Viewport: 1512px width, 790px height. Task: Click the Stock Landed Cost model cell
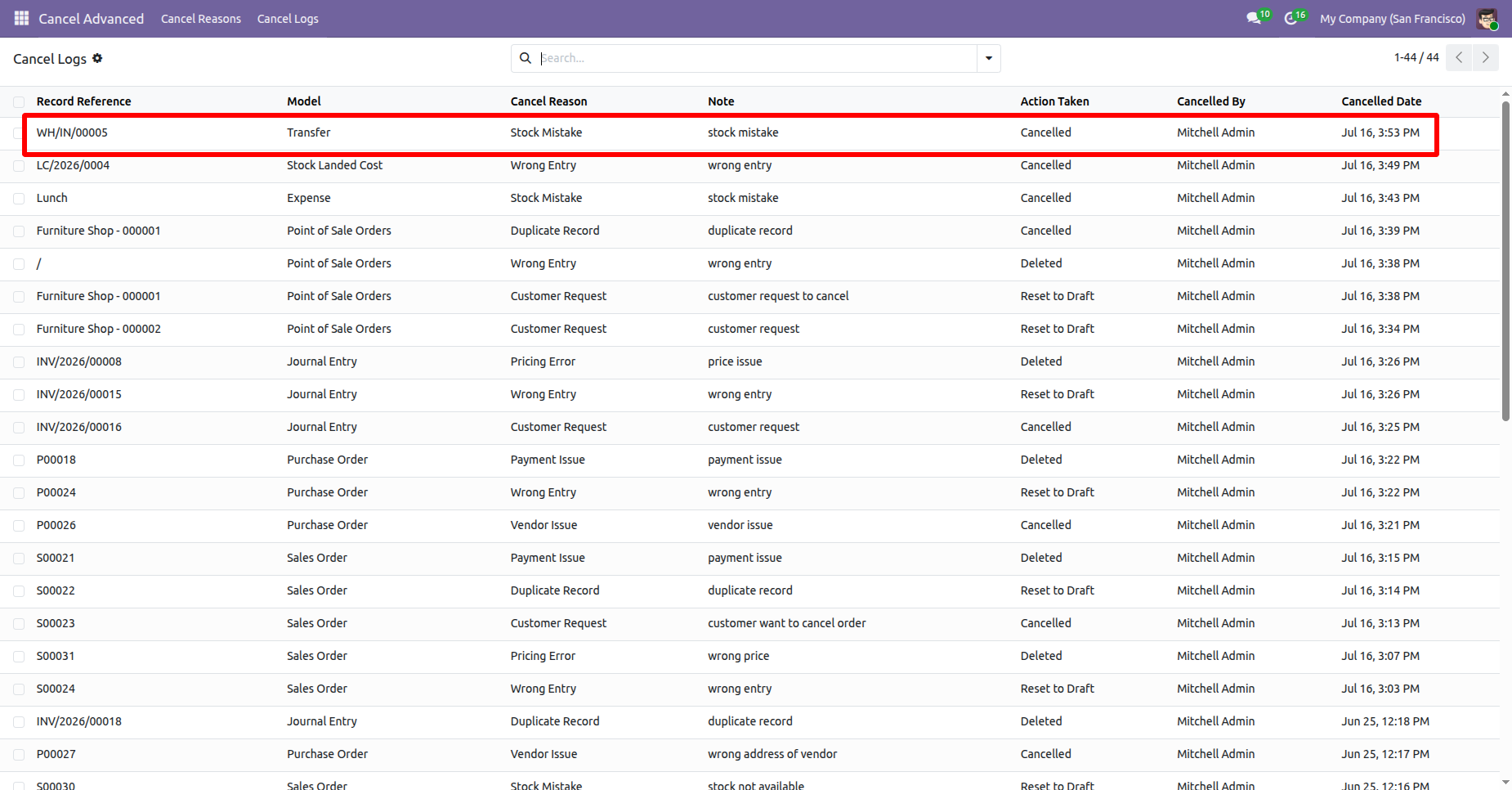point(334,165)
